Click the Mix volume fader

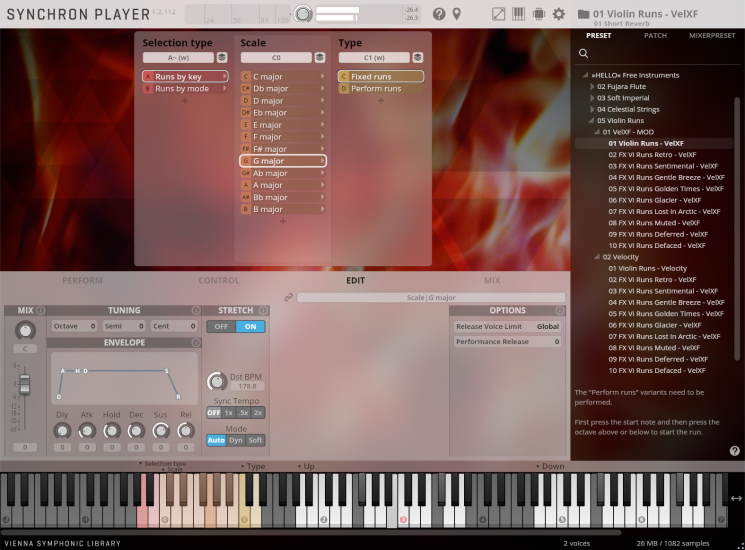click(x=25, y=385)
